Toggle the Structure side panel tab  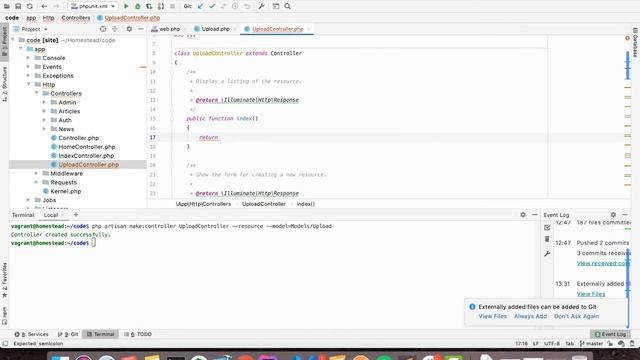click(4, 84)
